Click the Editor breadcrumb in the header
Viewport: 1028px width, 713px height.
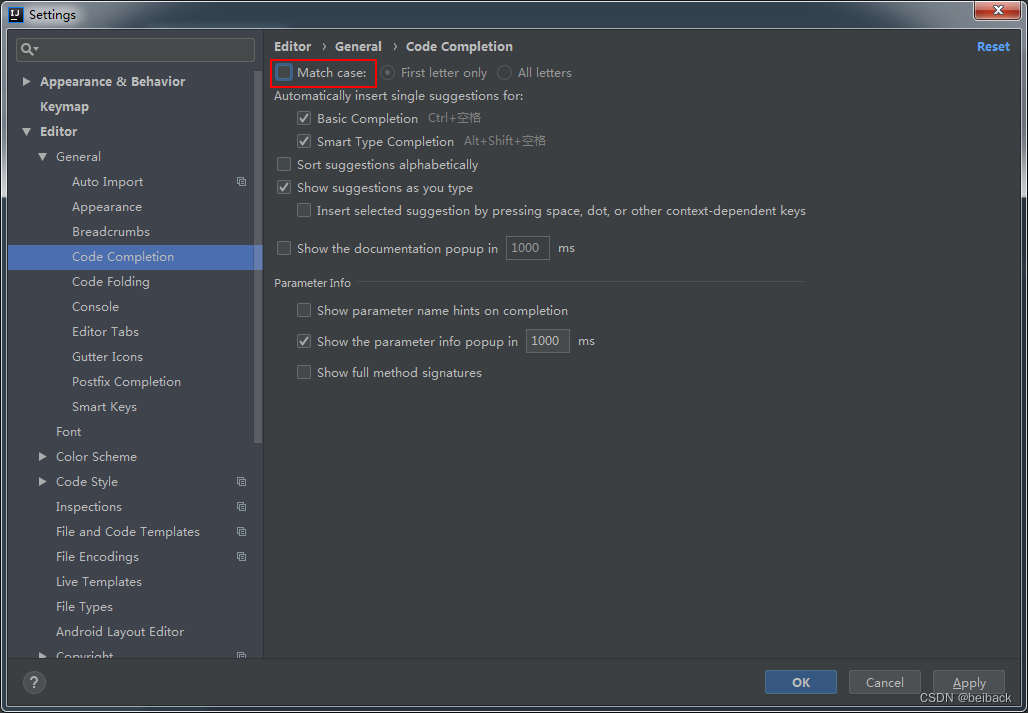tap(292, 47)
